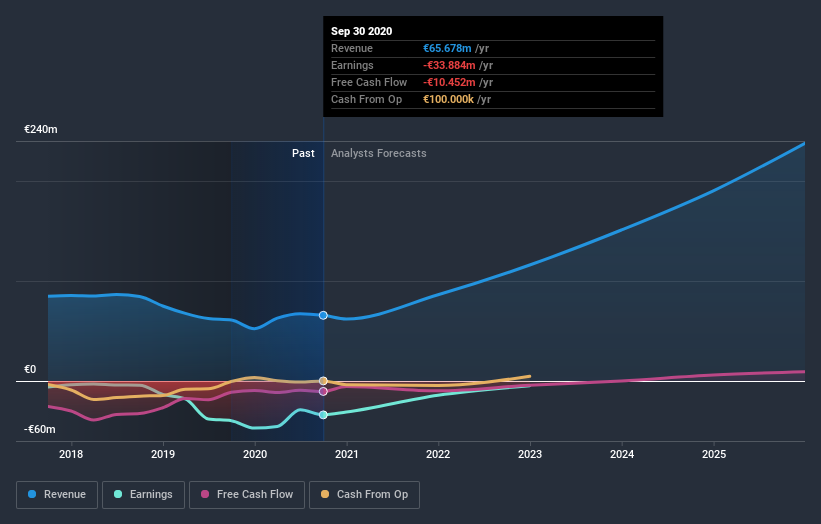Click the -€33.884m earnings value in tooltip
The height and width of the screenshot is (524, 821).
449,65
